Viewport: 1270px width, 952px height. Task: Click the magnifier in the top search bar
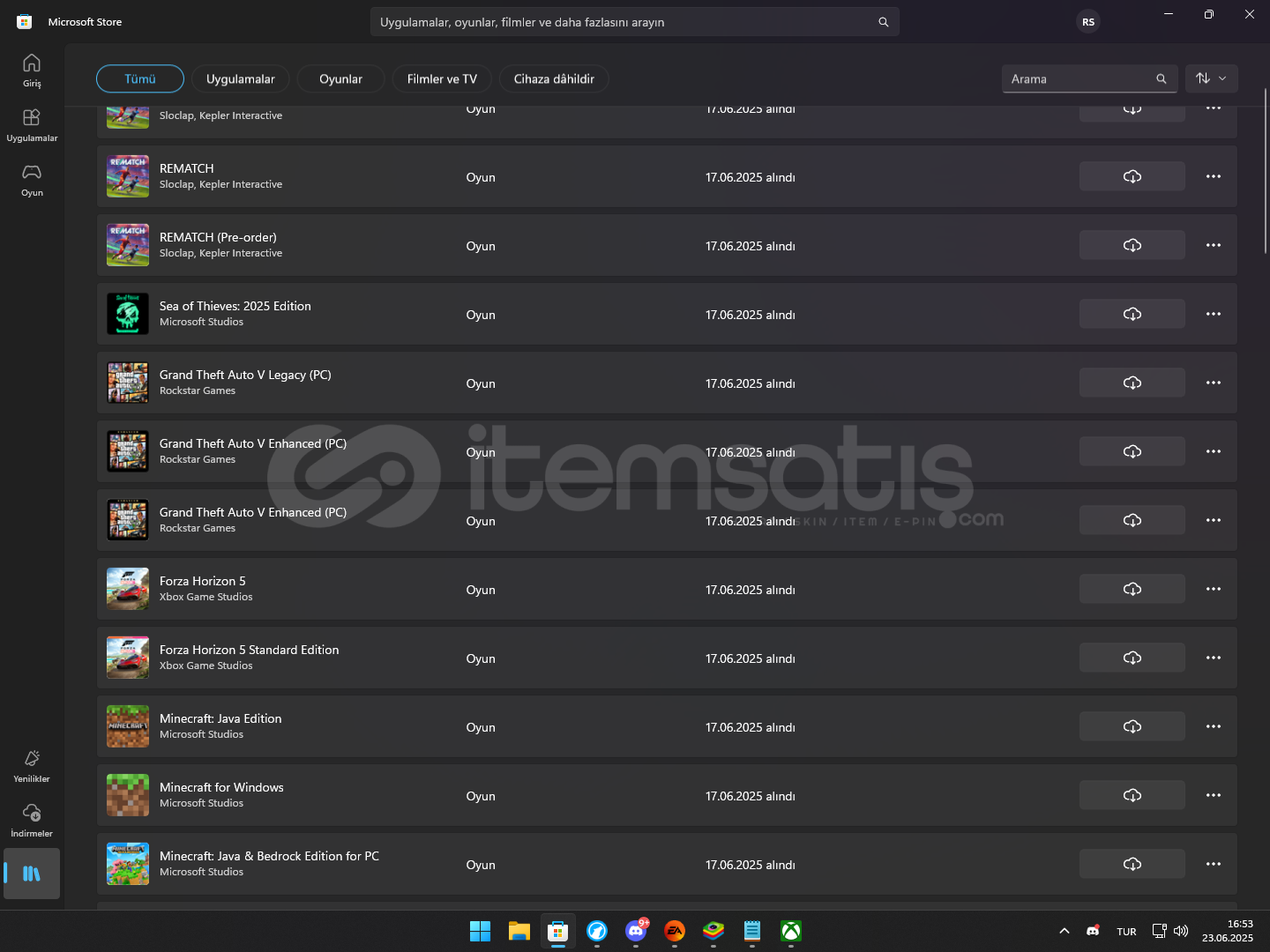883,22
